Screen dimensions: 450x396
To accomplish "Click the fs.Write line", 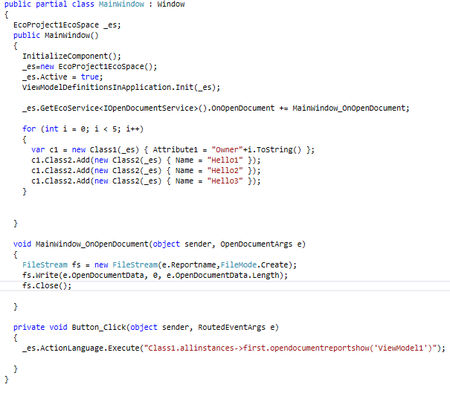I will [x=155, y=275].
